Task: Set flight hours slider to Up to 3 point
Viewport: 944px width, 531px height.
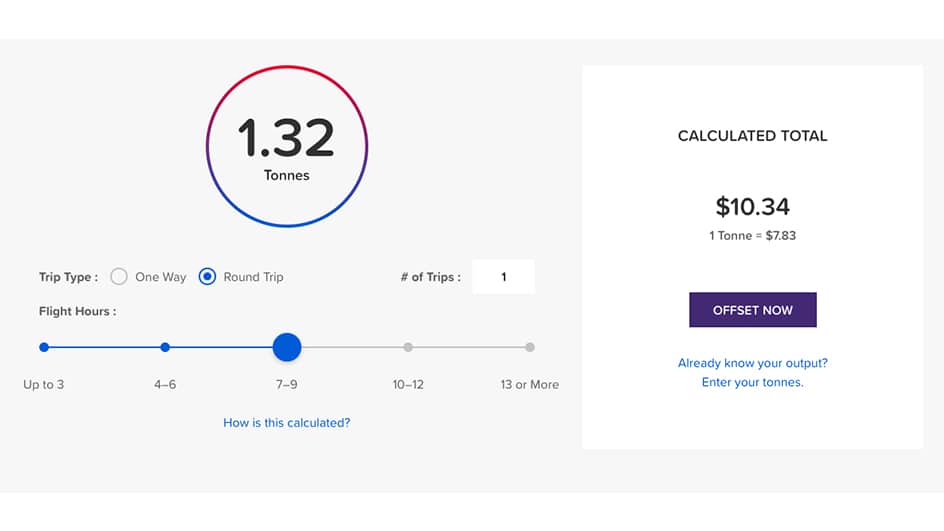Action: click(x=44, y=347)
